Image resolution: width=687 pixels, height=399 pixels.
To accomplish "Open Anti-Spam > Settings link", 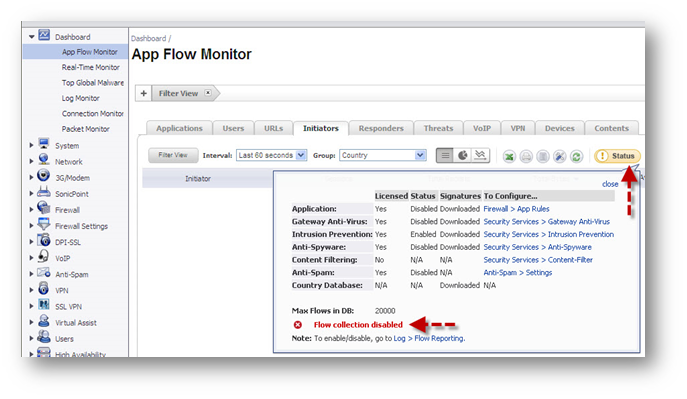I will (x=517, y=272).
